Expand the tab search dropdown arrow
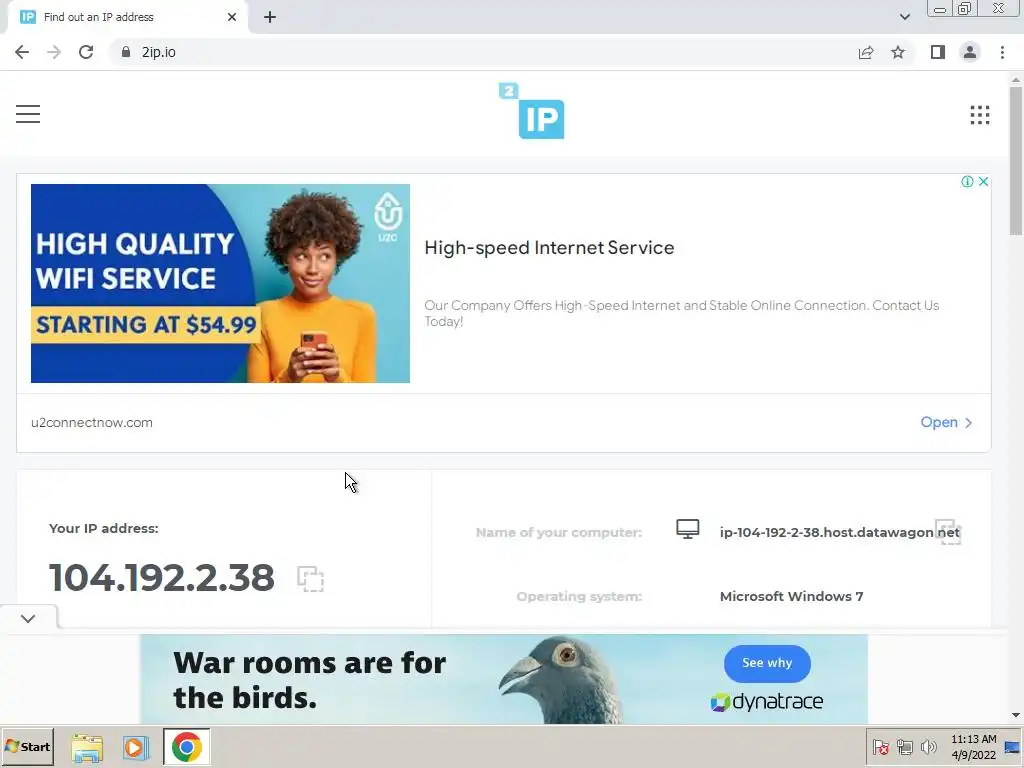This screenshot has width=1024, height=768. 904,17
